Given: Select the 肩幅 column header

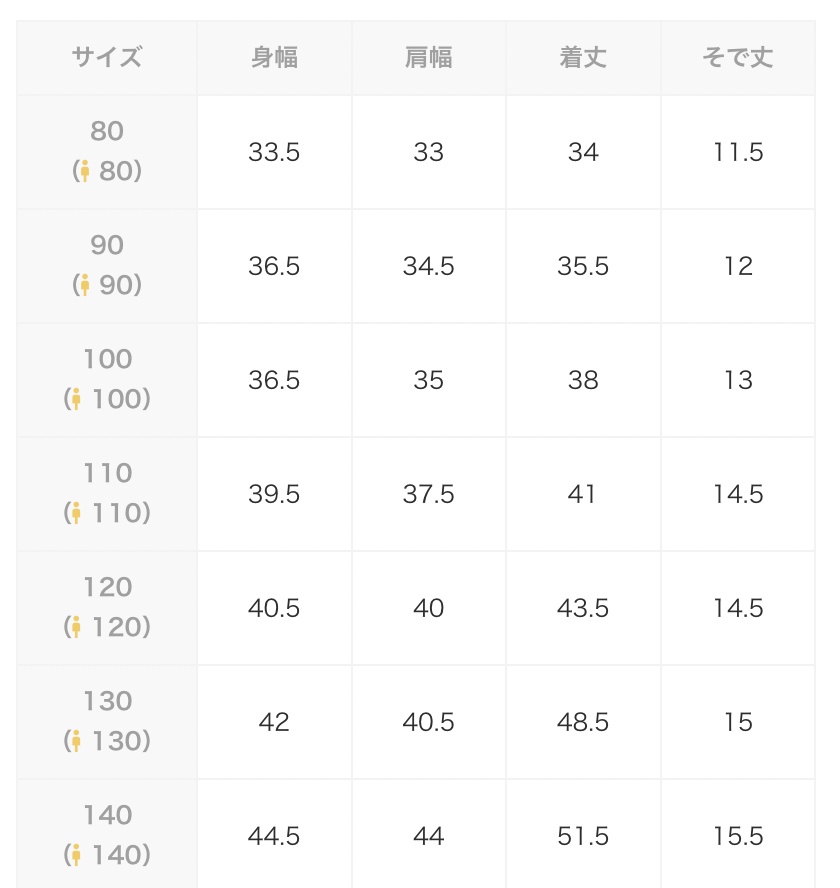Looking at the screenshot, I should [x=429, y=58].
